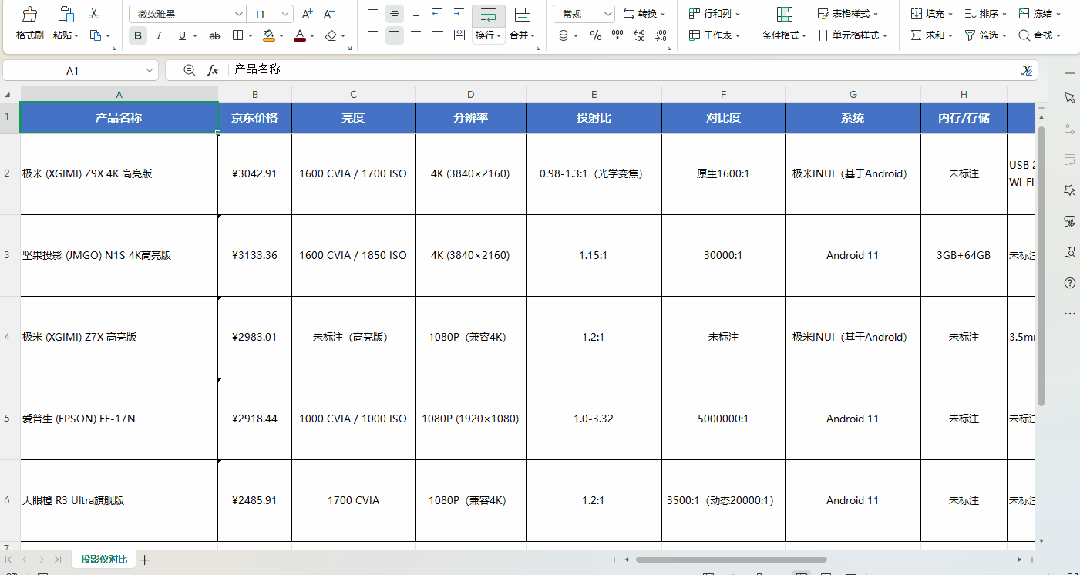Go to first sheet navigation arrow
Screen dimensions: 1080x575
(9, 560)
